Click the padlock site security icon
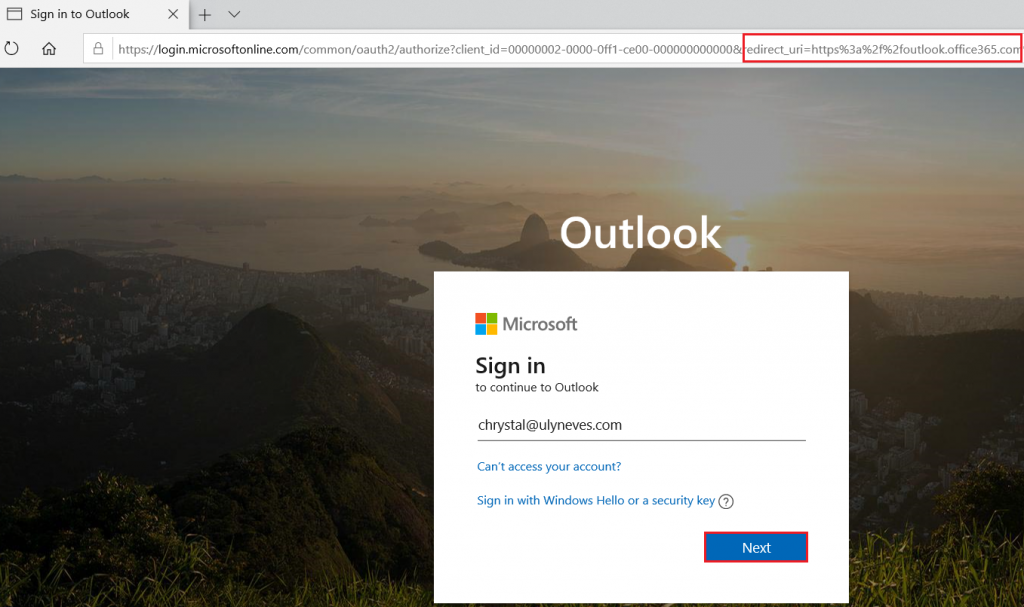The width and height of the screenshot is (1024, 607). [x=98, y=48]
